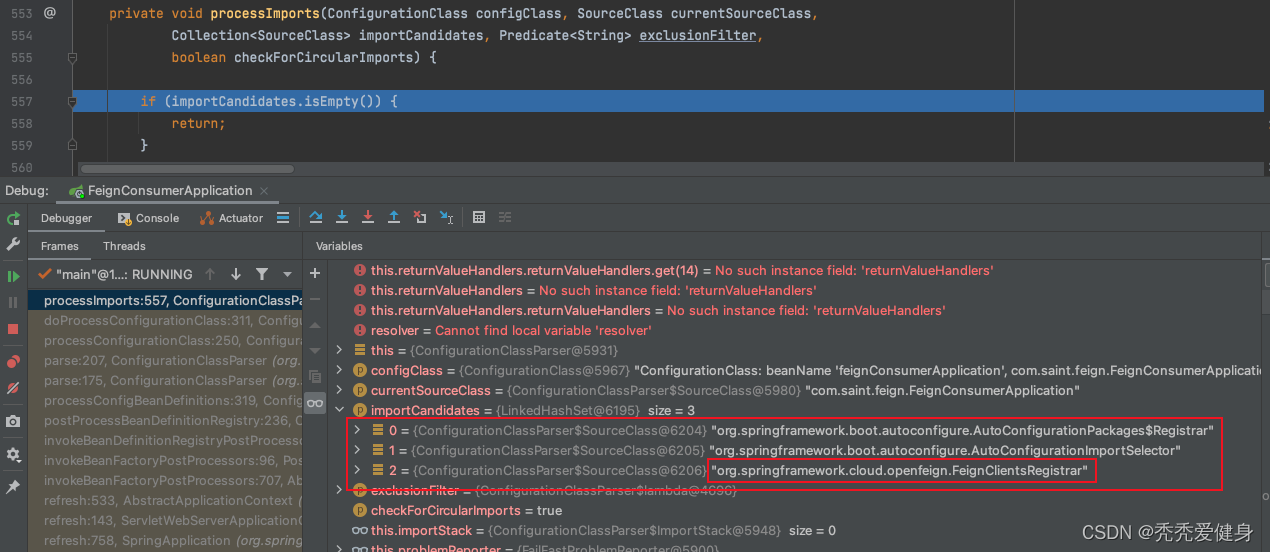The width and height of the screenshot is (1270, 552).
Task: Select the Frames tab
Action: pyautogui.click(x=59, y=246)
